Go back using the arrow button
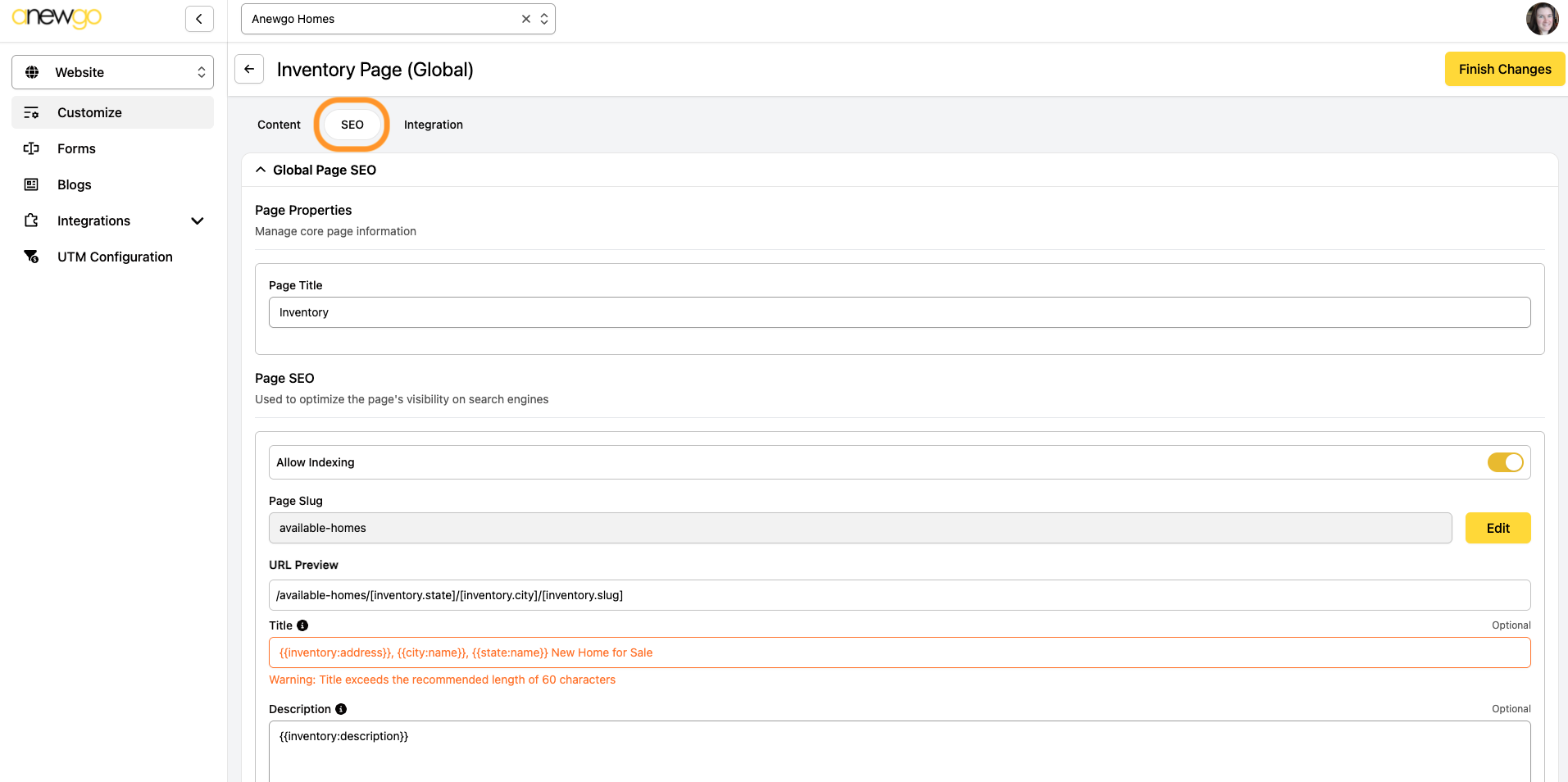The image size is (1568, 782). (x=249, y=69)
